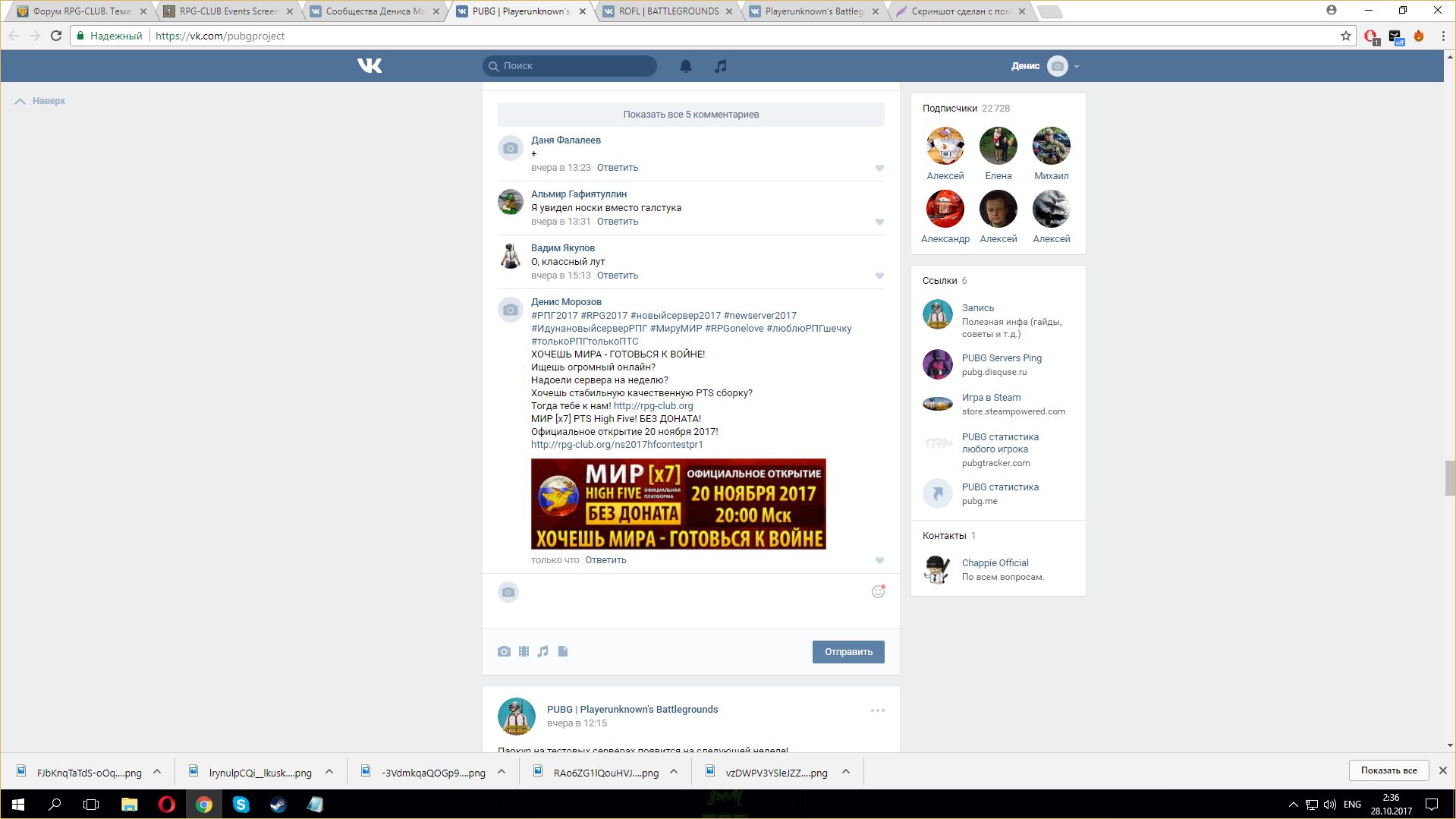Switch to the Скриншот сделан tab
The image size is (1456, 819).
(x=961, y=11)
